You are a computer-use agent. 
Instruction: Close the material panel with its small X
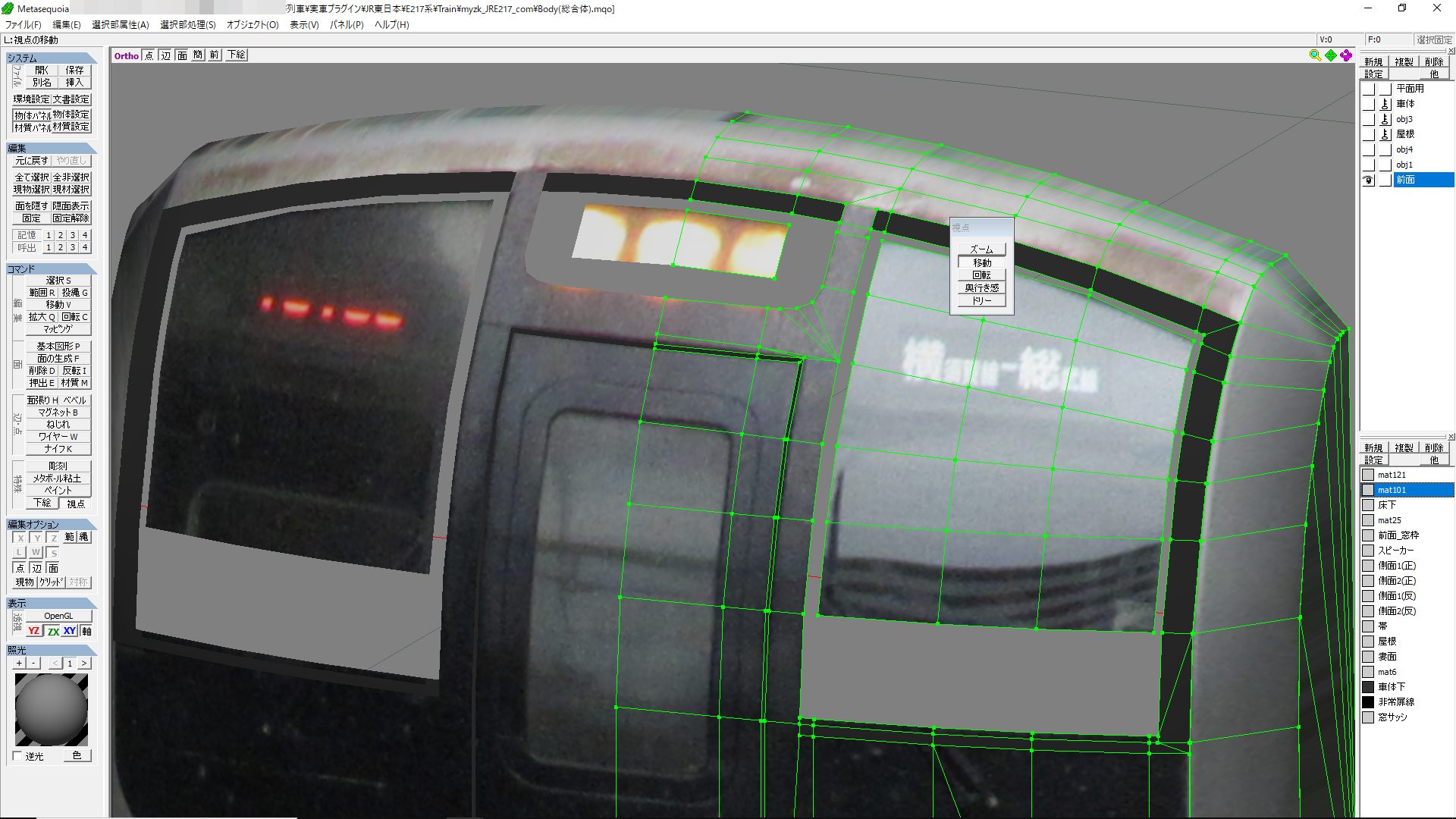click(1451, 437)
